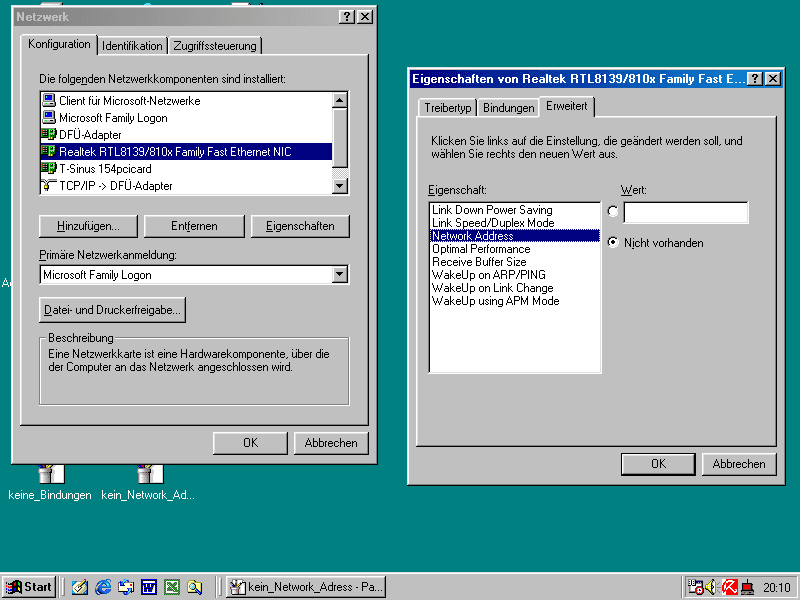Click adapter icon beside T-Sinus 154pcicard

pos(49,168)
